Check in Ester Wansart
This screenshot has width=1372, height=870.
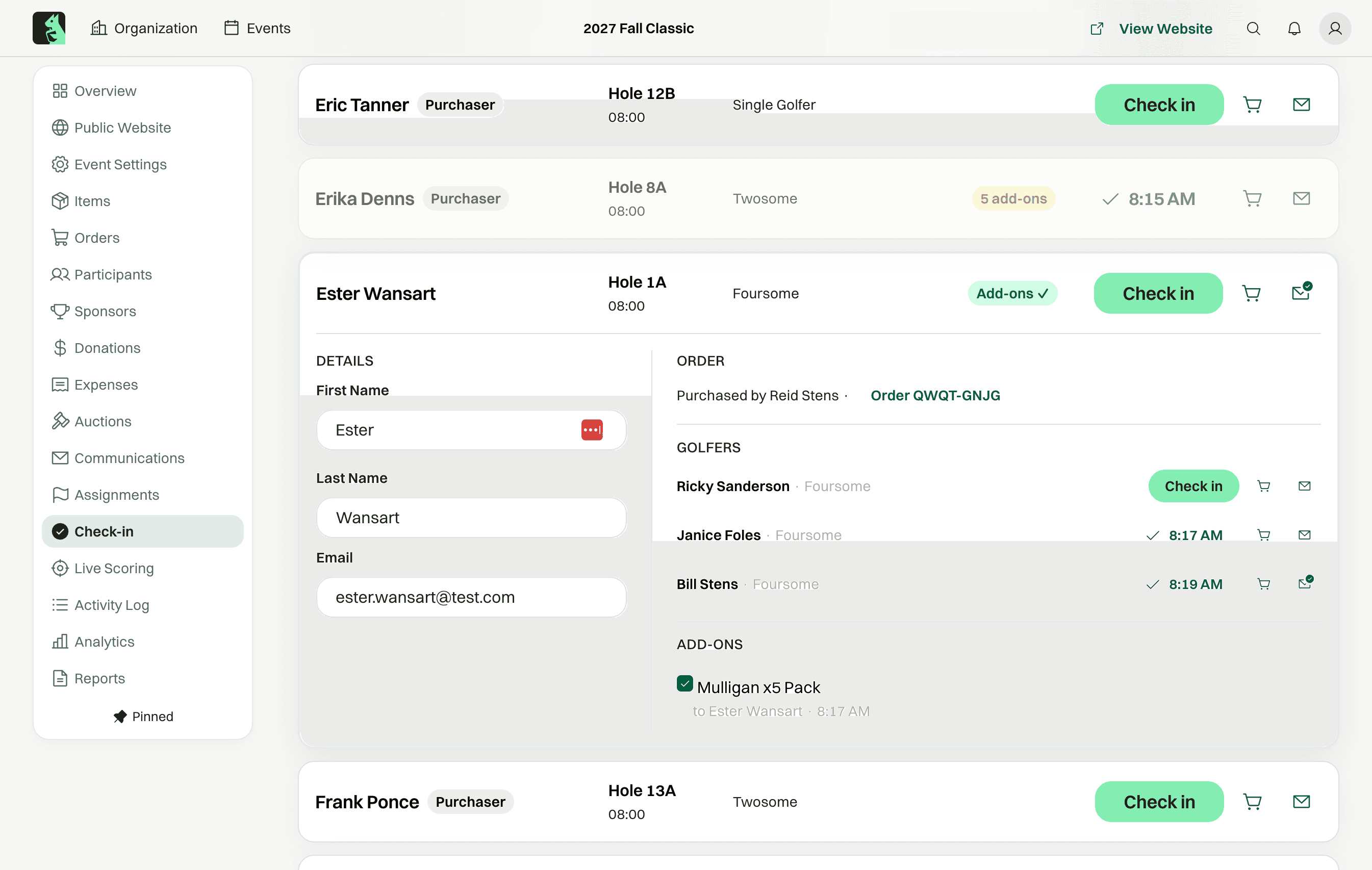tap(1158, 293)
